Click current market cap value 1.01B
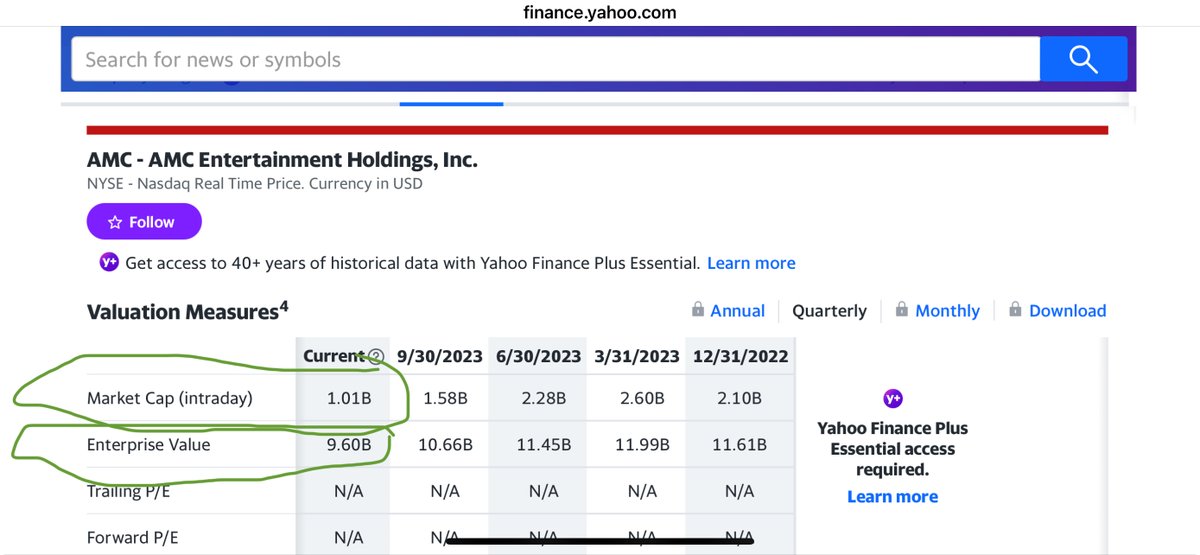 pyautogui.click(x=349, y=398)
